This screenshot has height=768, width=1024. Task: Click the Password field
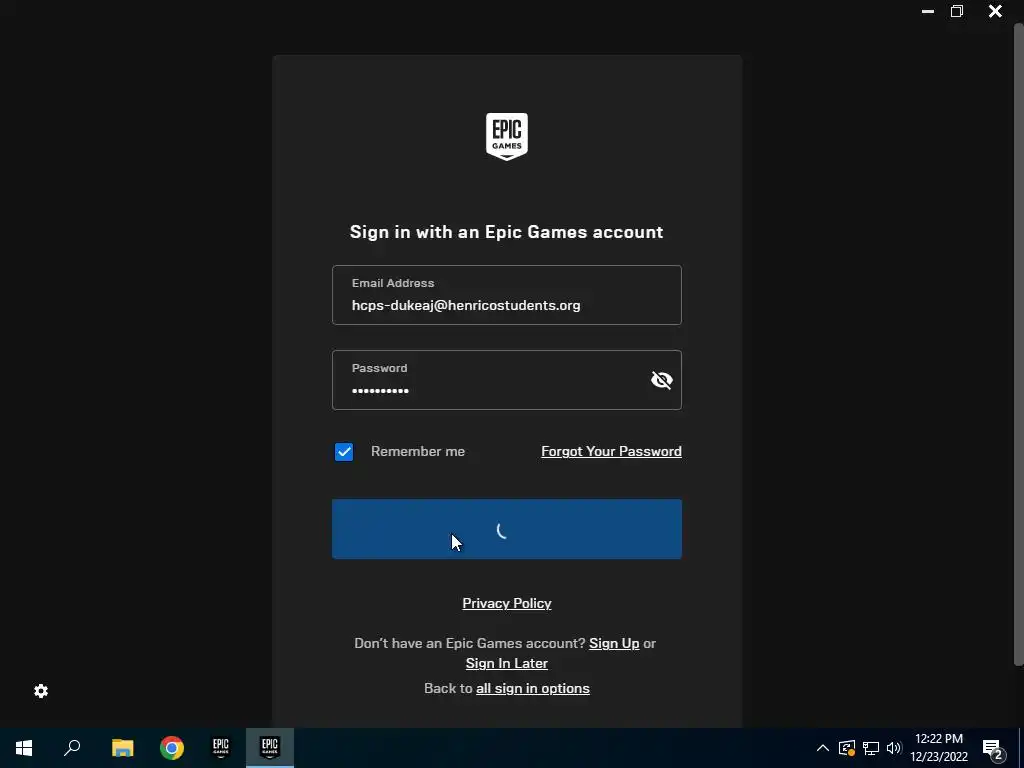pyautogui.click(x=507, y=380)
